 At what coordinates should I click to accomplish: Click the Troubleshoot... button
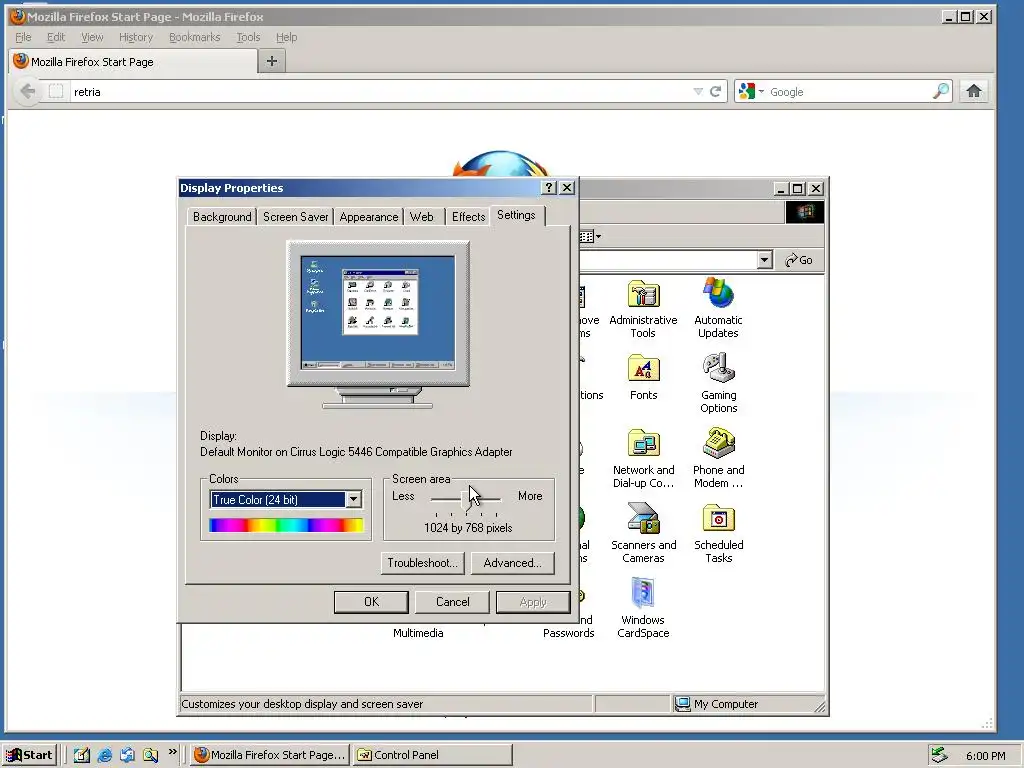click(422, 563)
